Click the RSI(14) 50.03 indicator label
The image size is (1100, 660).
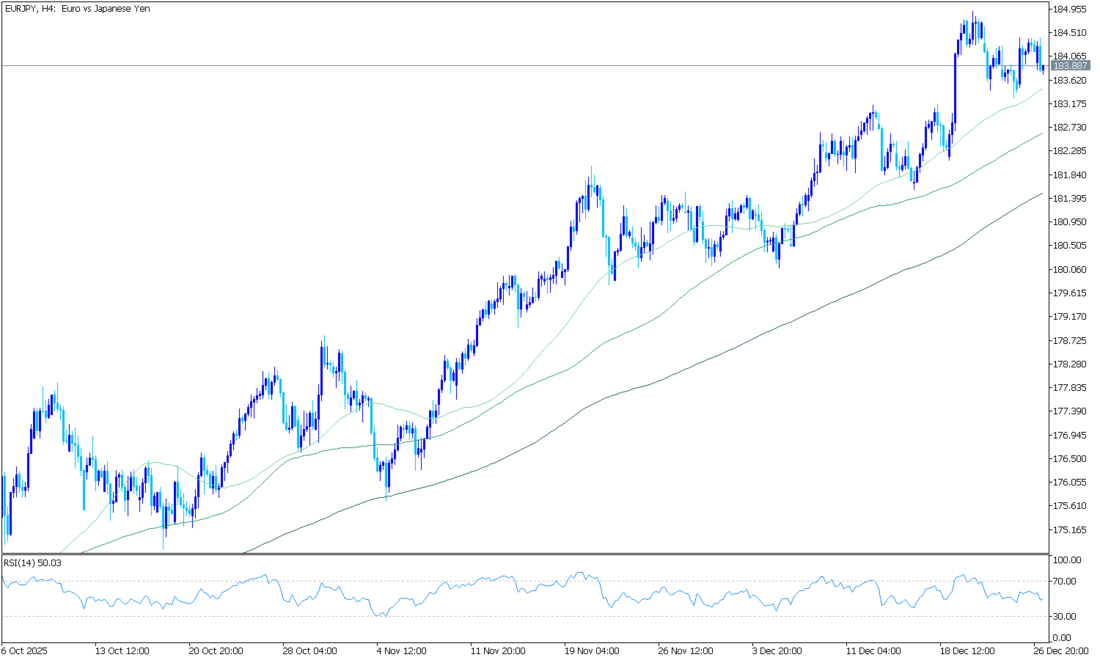(x=33, y=563)
